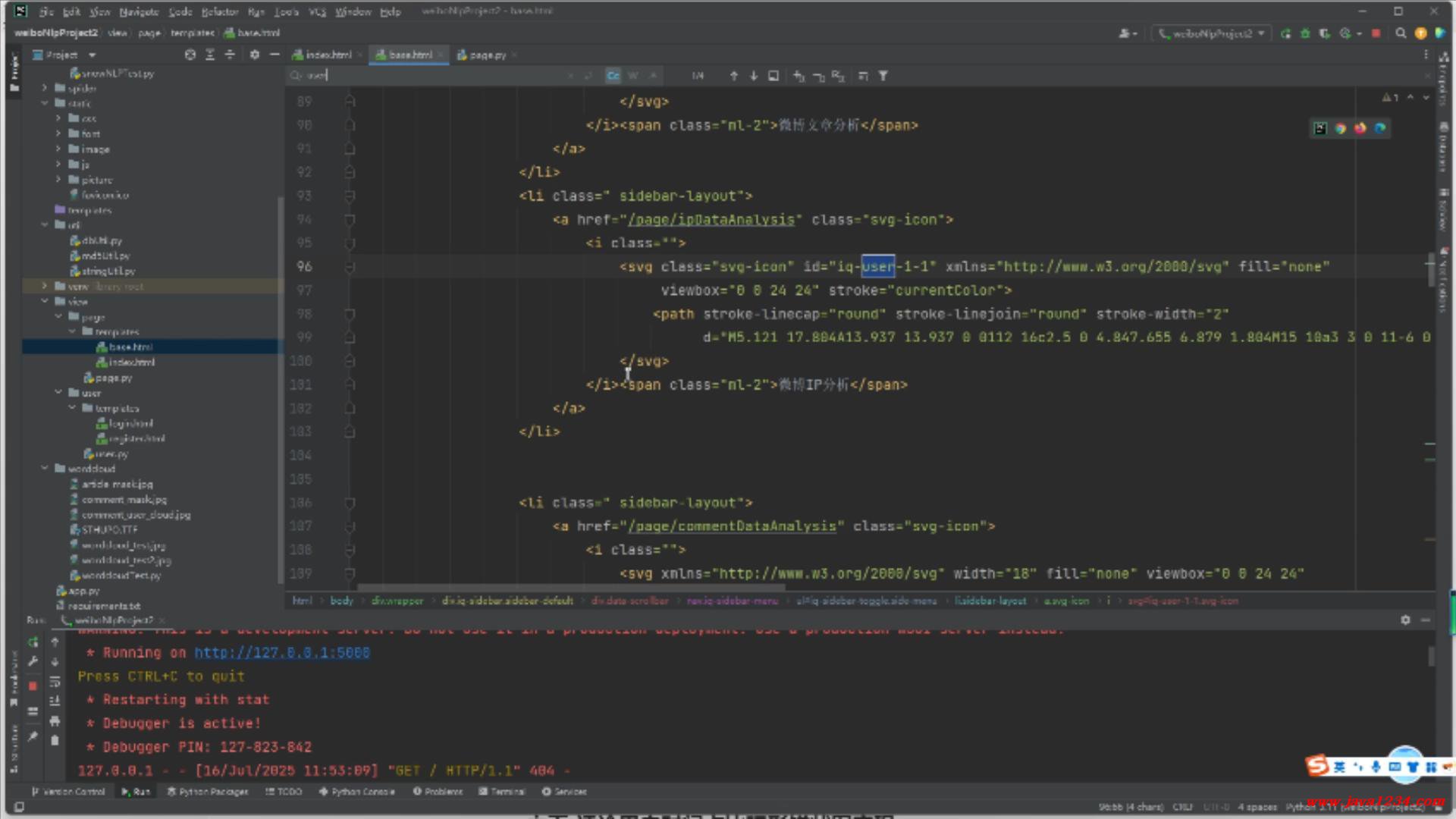Open the Refactor menu
The height and width of the screenshot is (819, 1456).
point(219,11)
